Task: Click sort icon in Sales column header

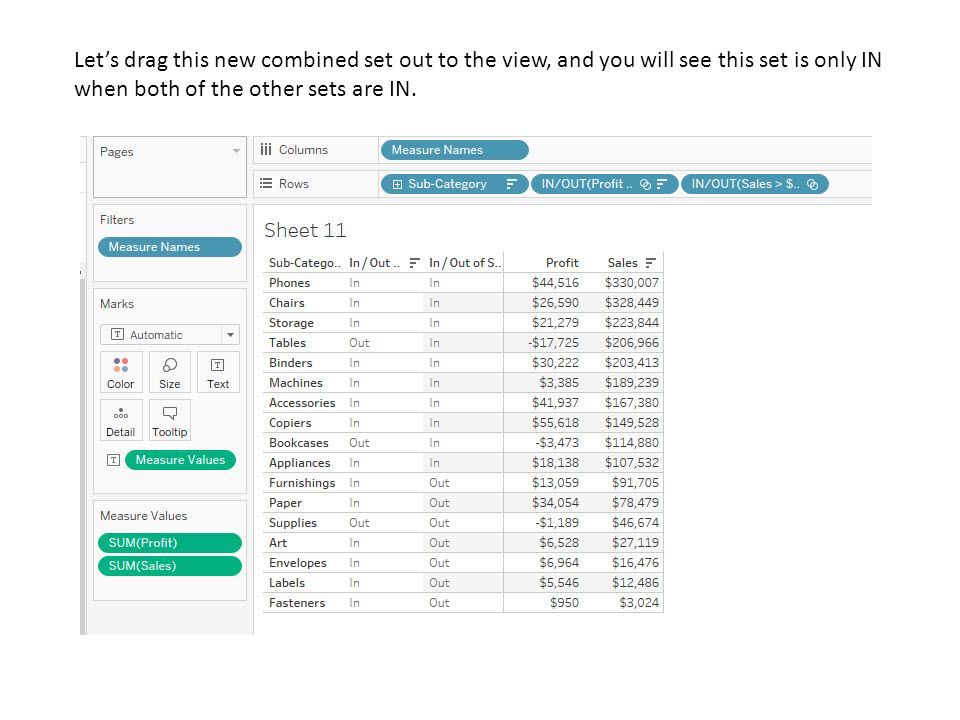Action: (651, 263)
